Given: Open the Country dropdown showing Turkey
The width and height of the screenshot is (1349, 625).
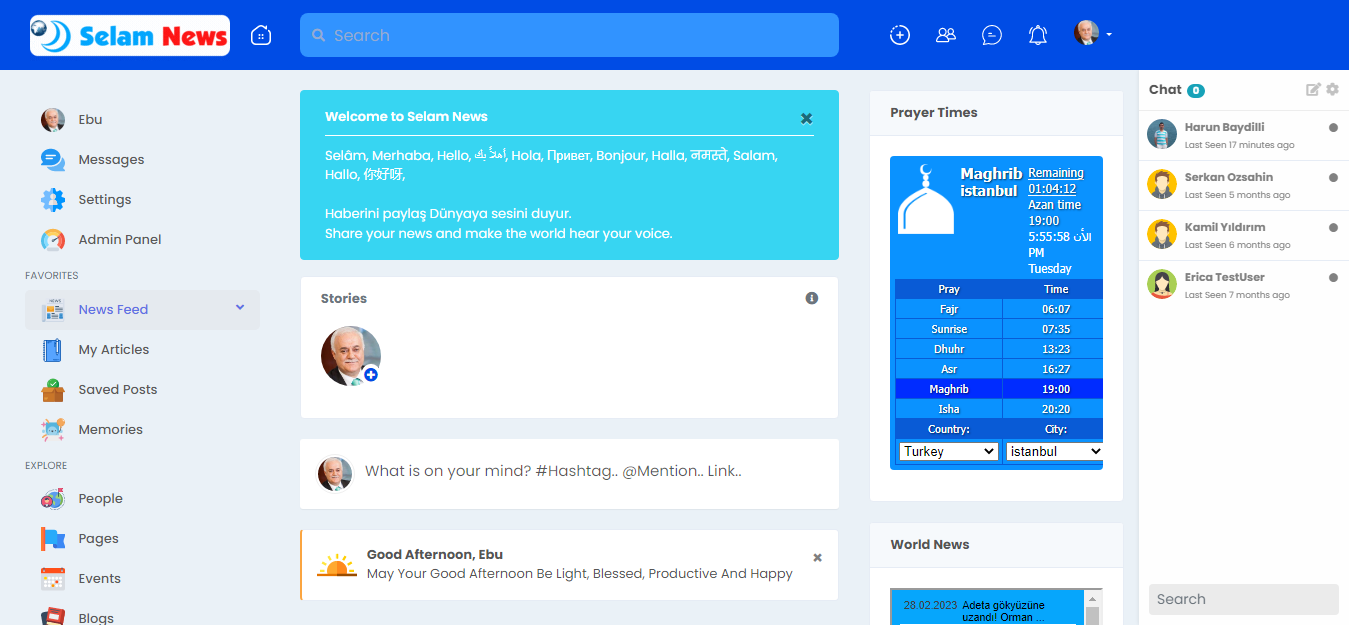Looking at the screenshot, I should click(x=948, y=451).
